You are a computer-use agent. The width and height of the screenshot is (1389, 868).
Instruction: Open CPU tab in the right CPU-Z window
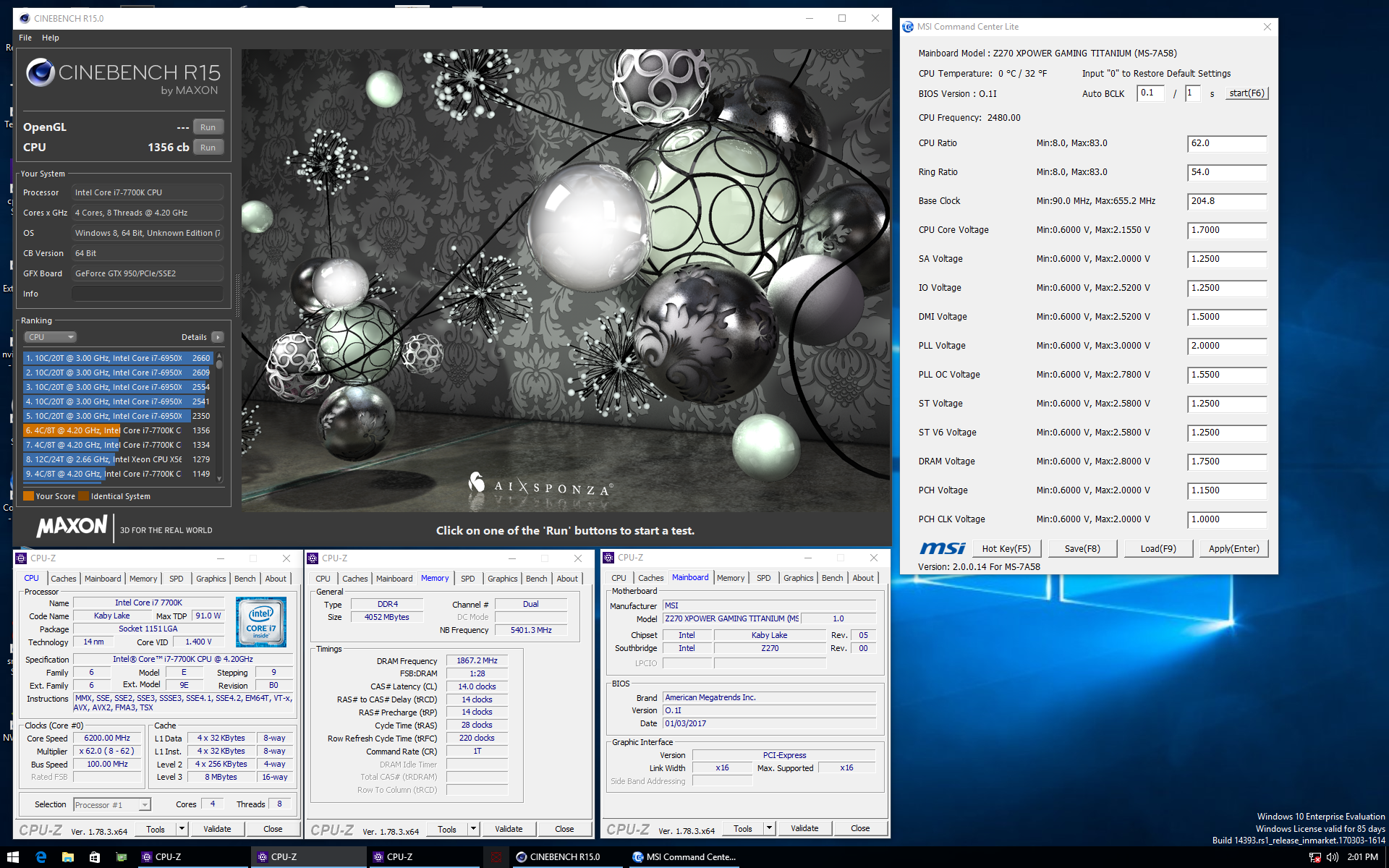click(619, 578)
